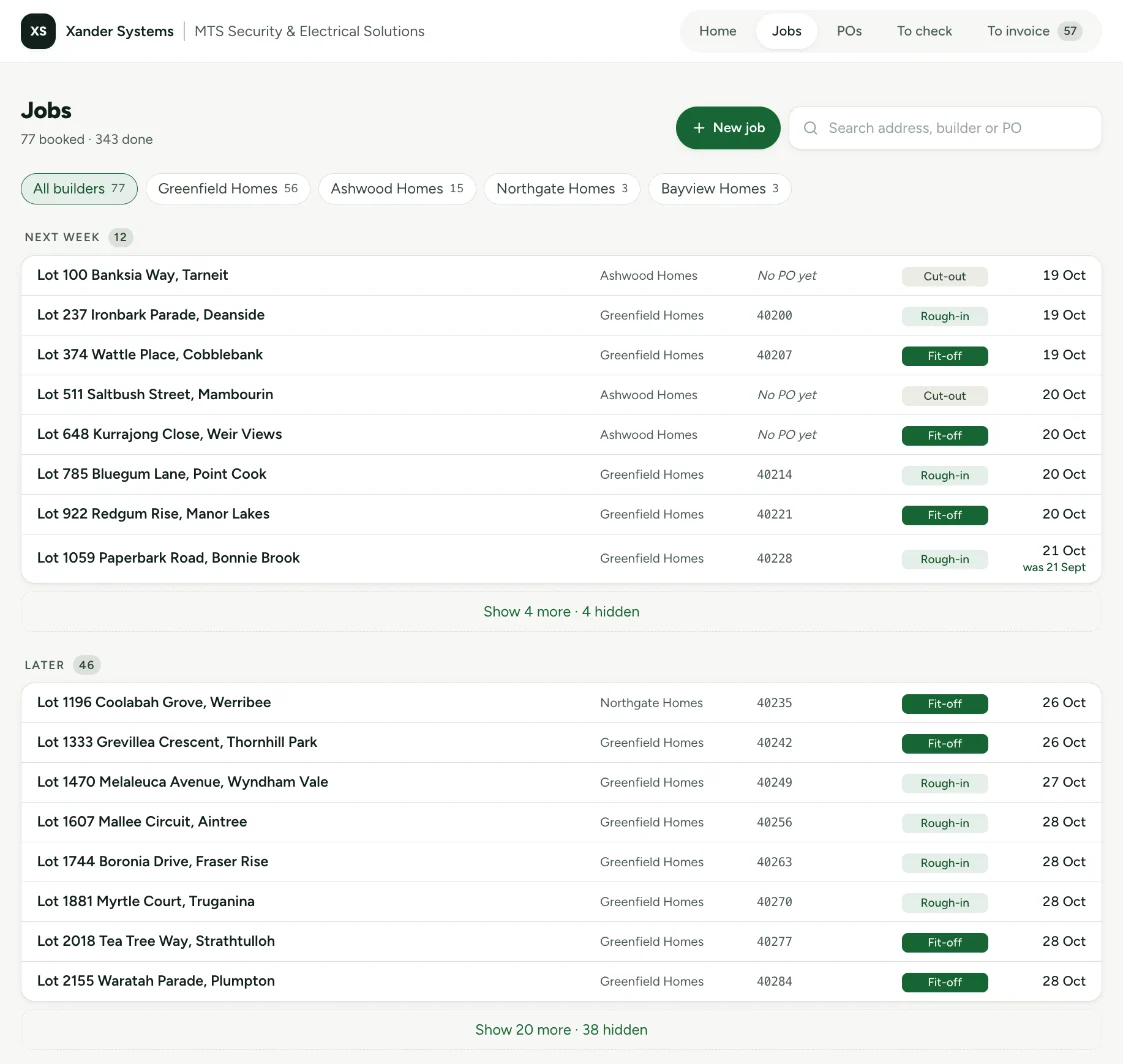
Task: Click PO number 40235
Action: pyautogui.click(x=774, y=703)
